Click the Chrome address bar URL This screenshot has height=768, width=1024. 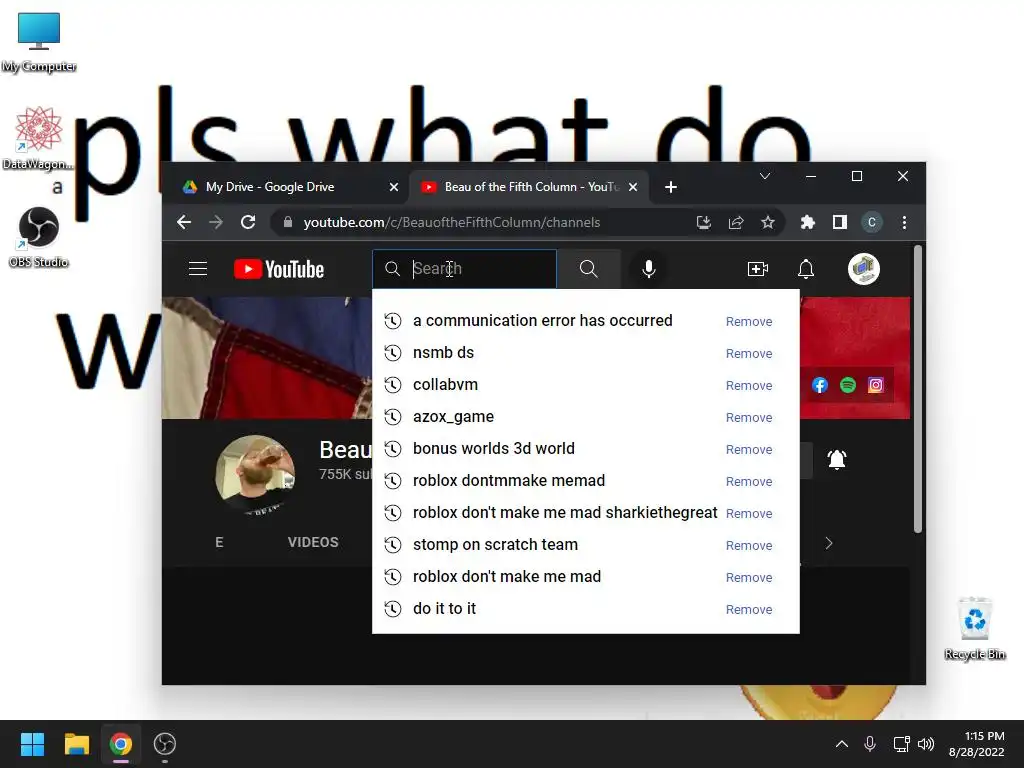[x=451, y=222]
